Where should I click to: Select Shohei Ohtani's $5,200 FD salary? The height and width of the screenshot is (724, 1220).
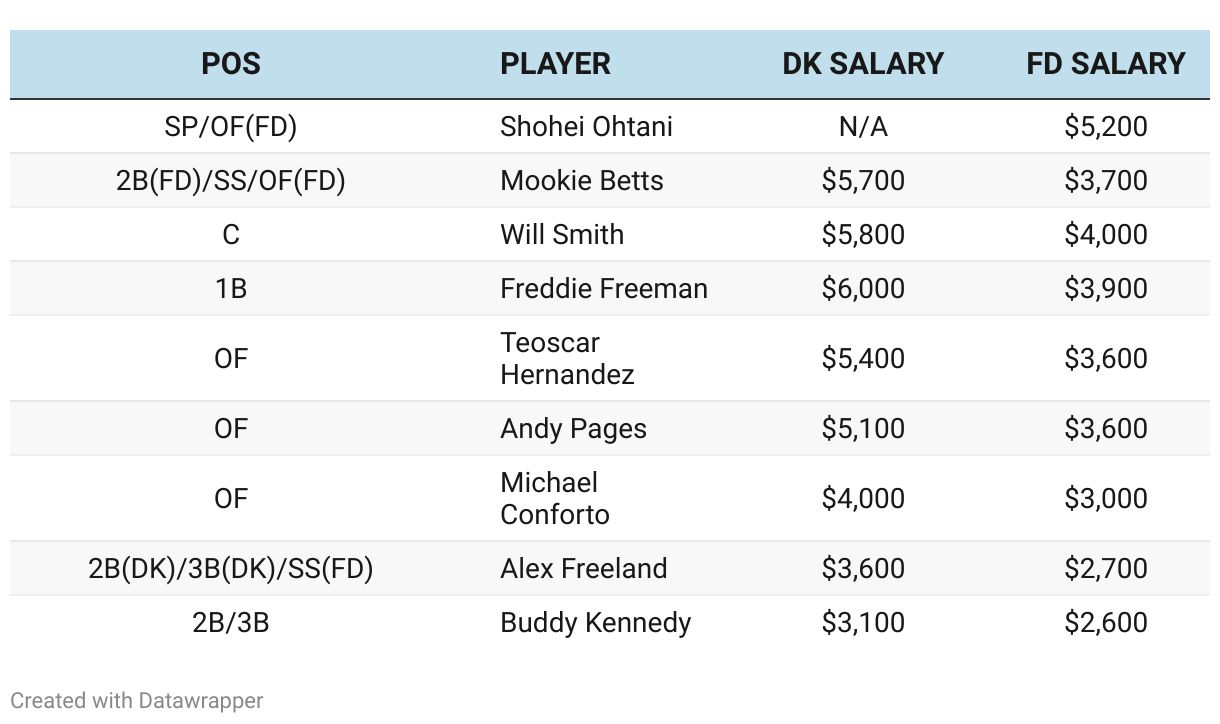click(1106, 127)
